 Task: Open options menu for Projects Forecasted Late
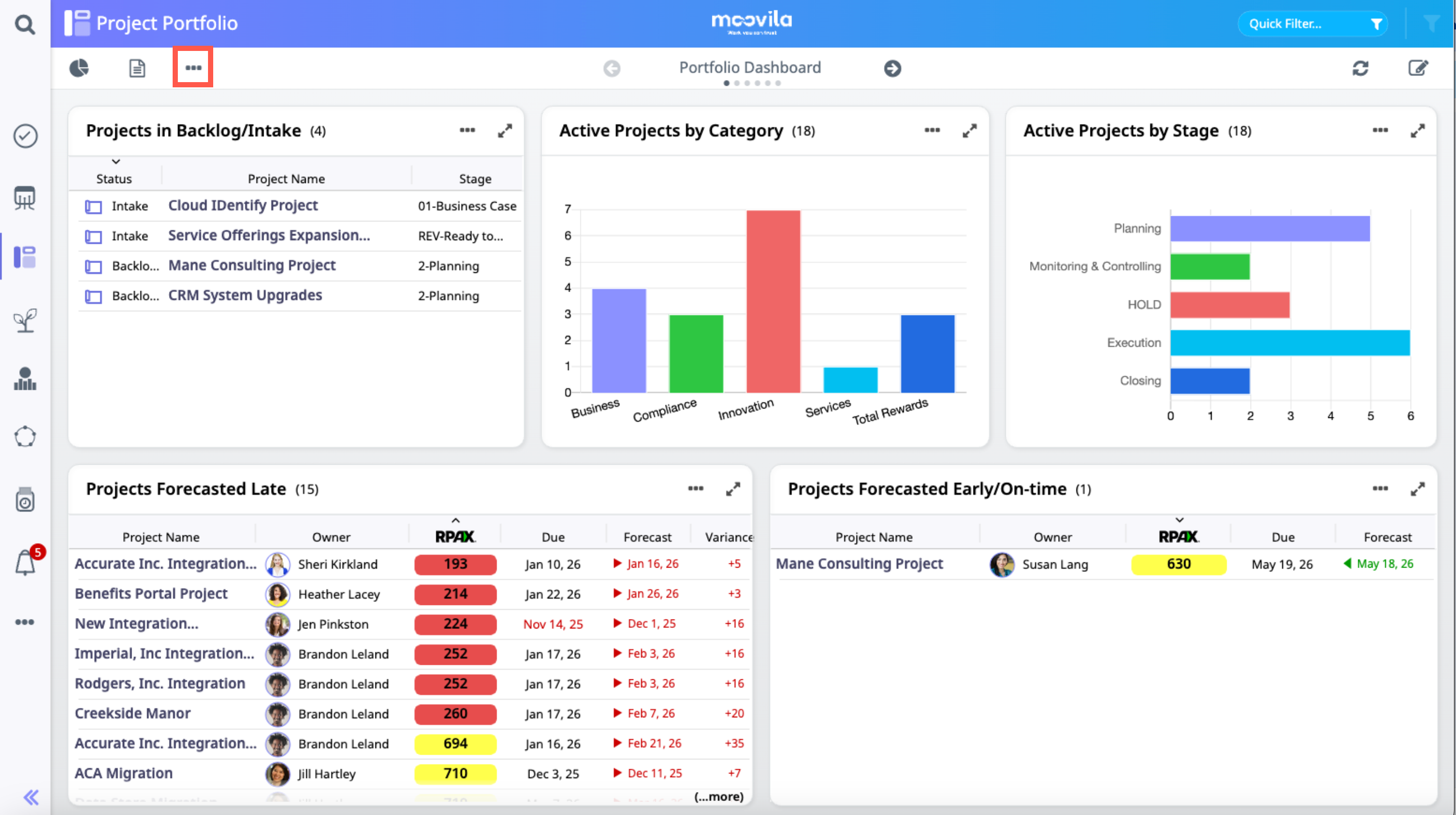pyautogui.click(x=695, y=489)
